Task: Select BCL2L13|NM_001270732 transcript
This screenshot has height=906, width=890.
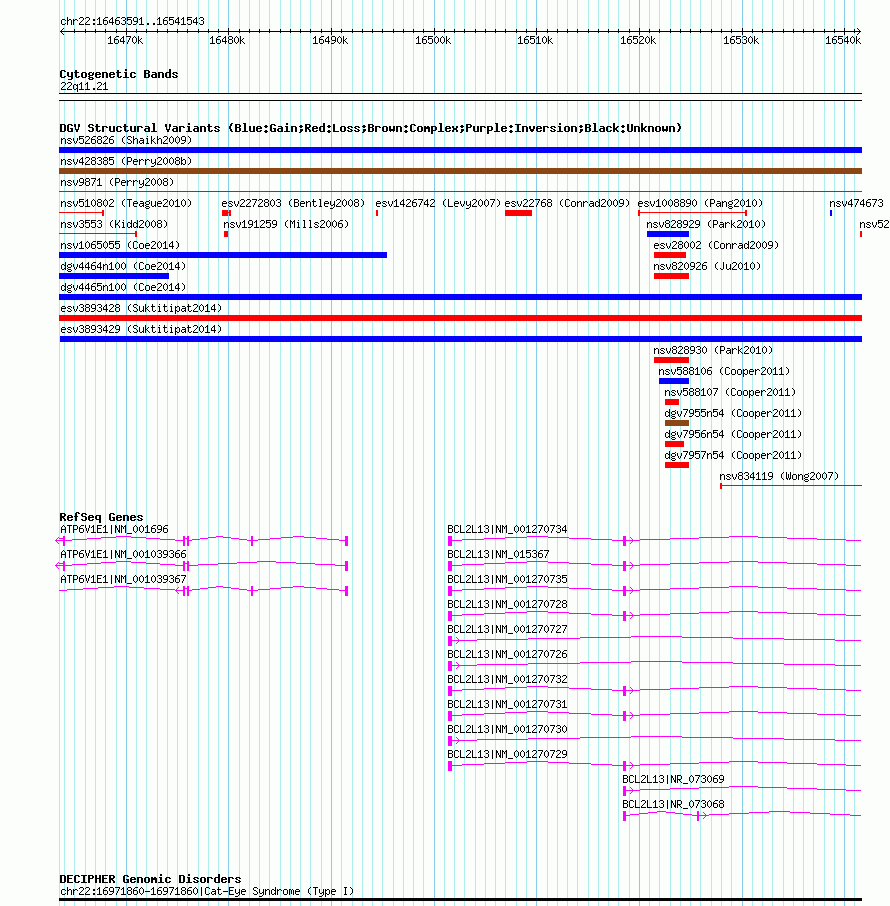Action: click(x=507, y=679)
